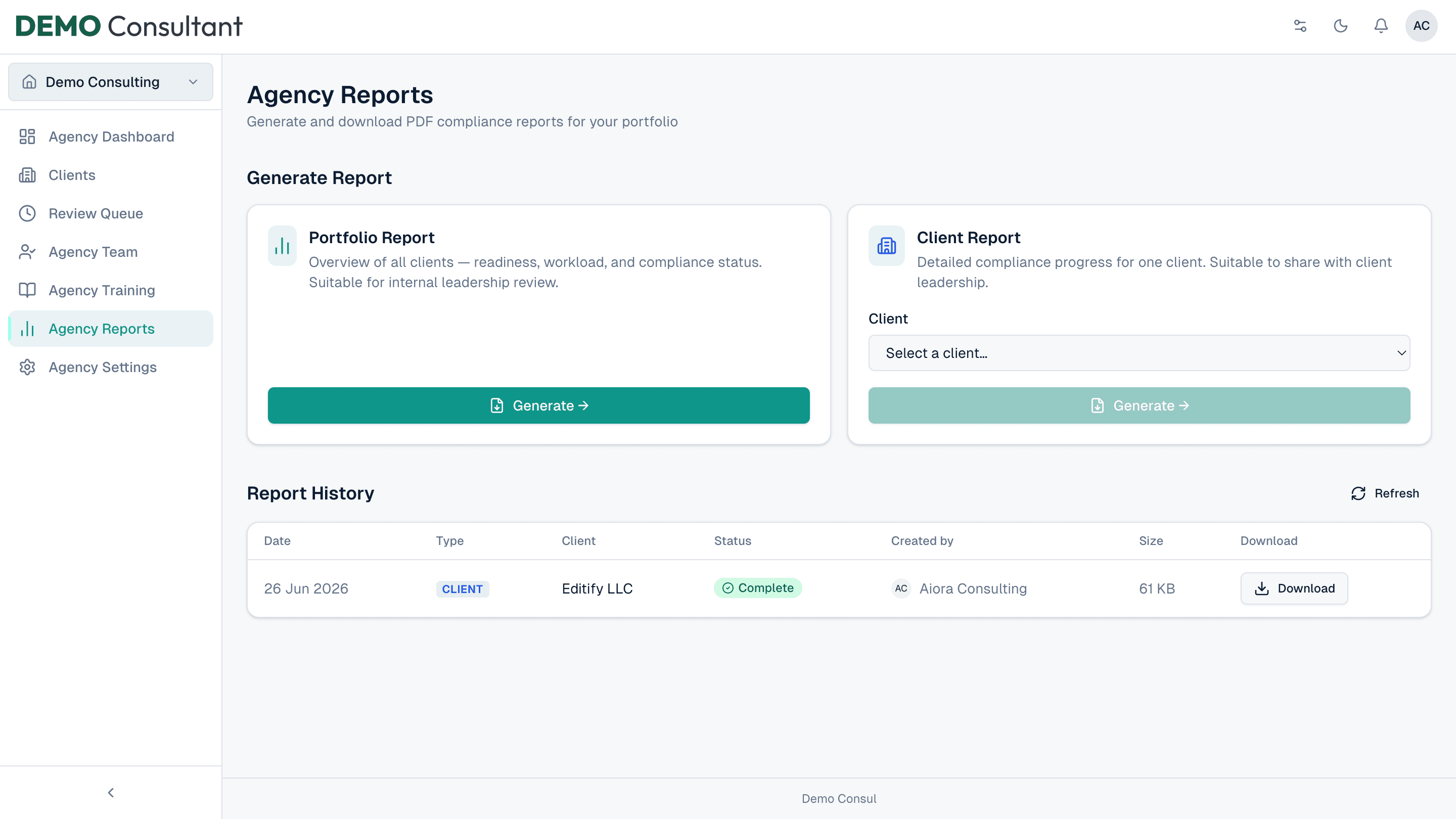
Task: Click the disabled Client Report Generate button
Action: coord(1139,406)
